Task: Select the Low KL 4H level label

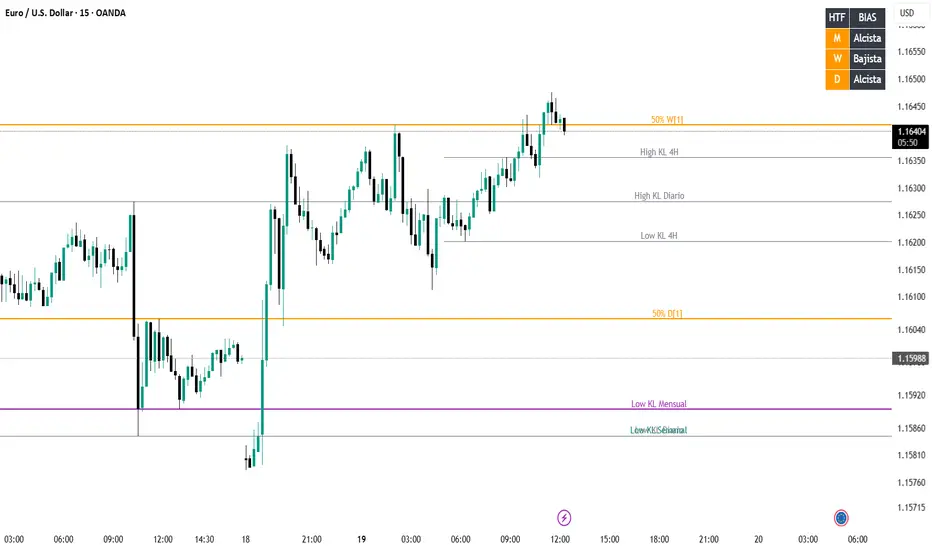Action: [x=660, y=236]
